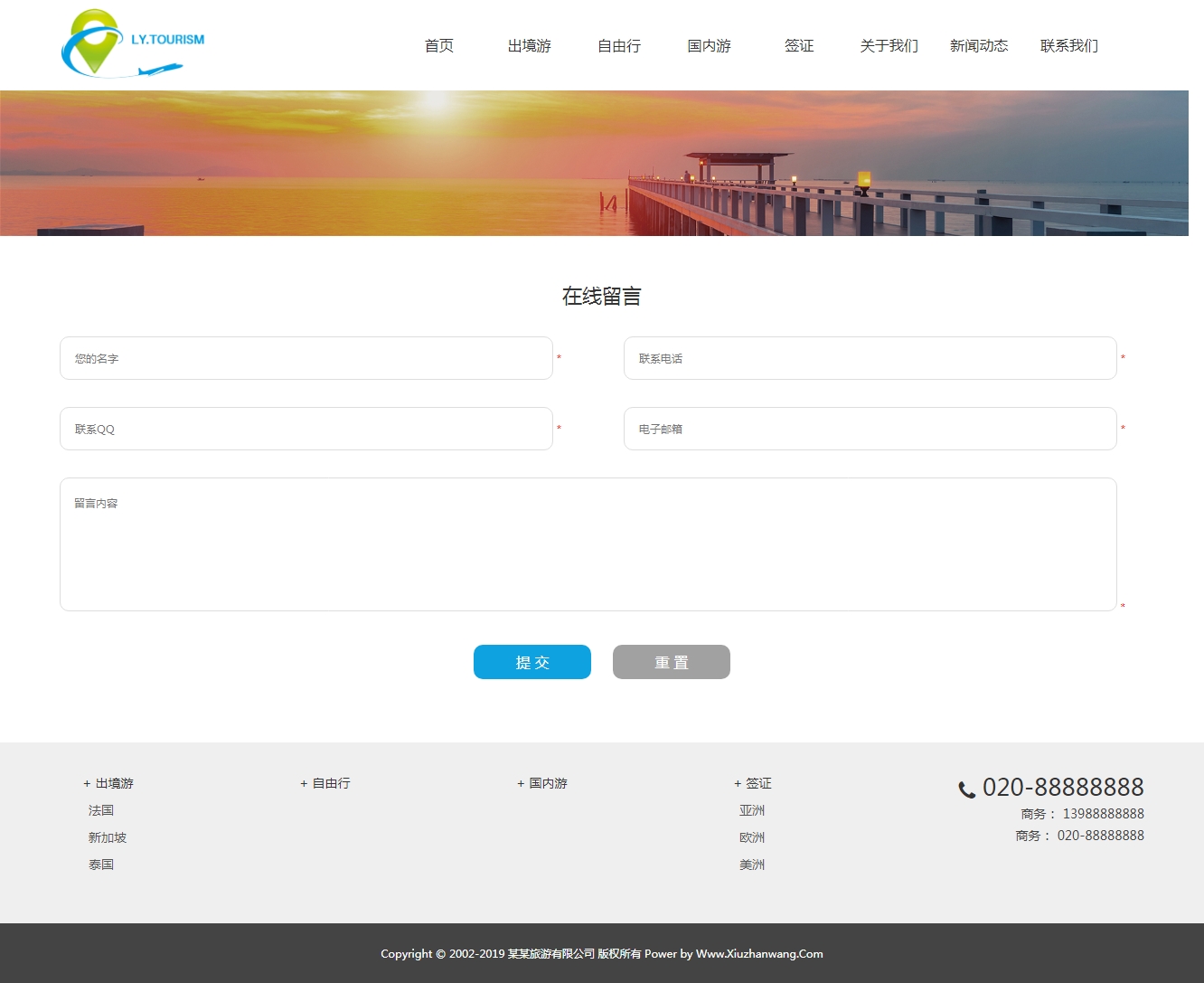Select the 电子邮箱 input field
Image resolution: width=1204 pixels, height=983 pixels.
point(870,429)
